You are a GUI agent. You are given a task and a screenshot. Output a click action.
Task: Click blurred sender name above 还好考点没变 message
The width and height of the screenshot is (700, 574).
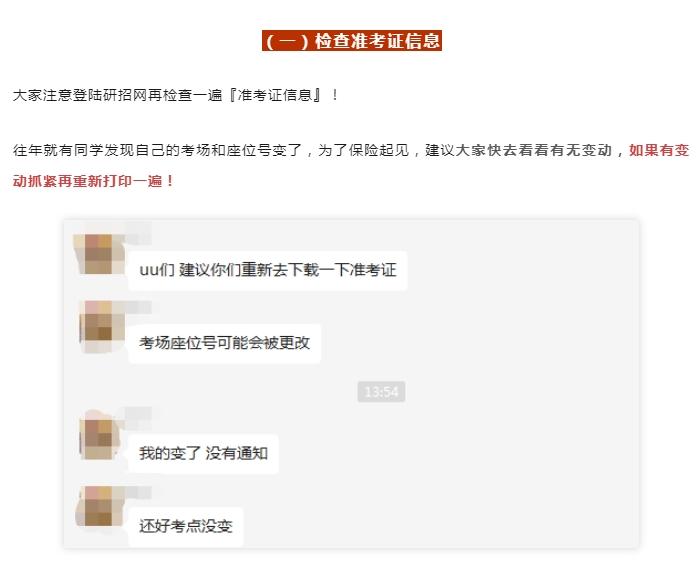[x=138, y=492]
